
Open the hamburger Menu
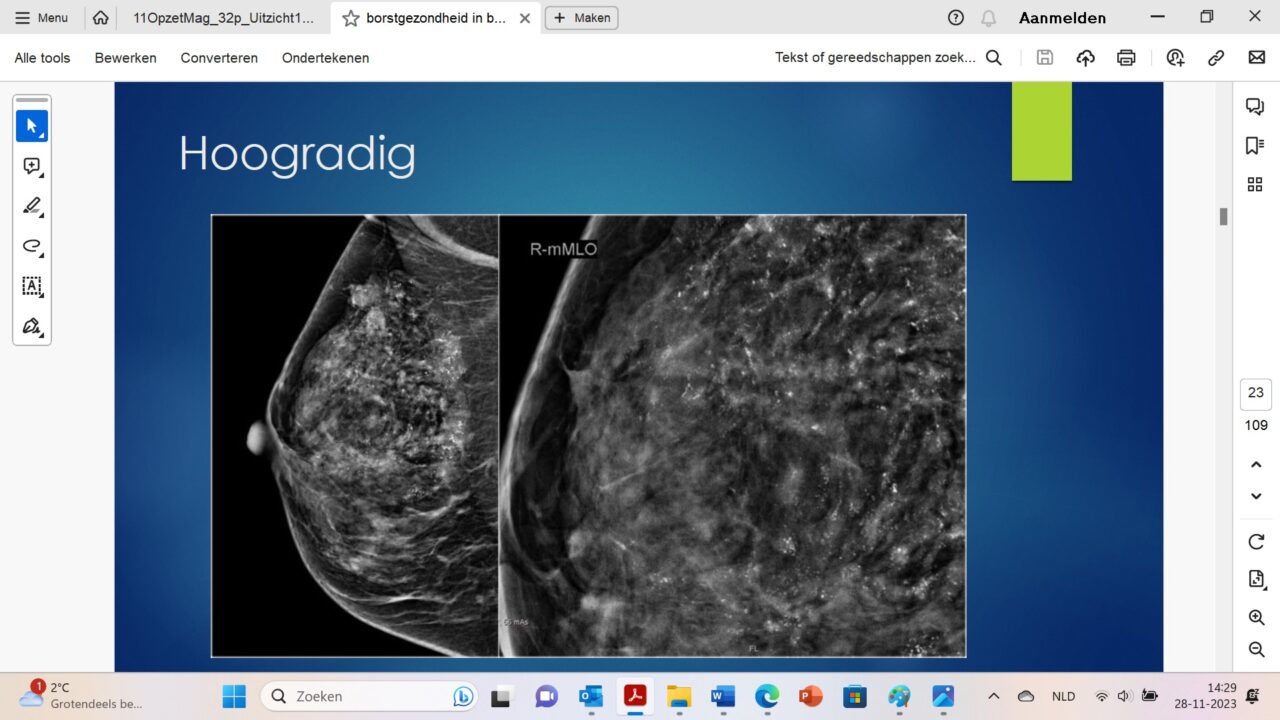click(x=42, y=18)
